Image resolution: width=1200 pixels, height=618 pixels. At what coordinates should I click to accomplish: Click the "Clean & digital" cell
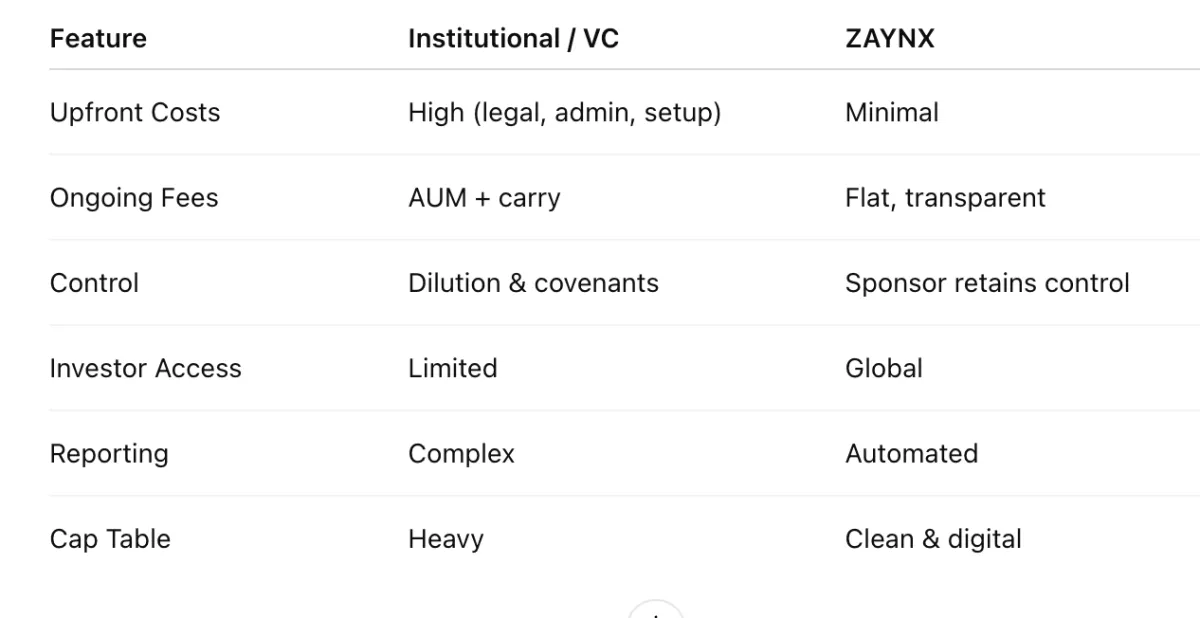[x=933, y=539]
